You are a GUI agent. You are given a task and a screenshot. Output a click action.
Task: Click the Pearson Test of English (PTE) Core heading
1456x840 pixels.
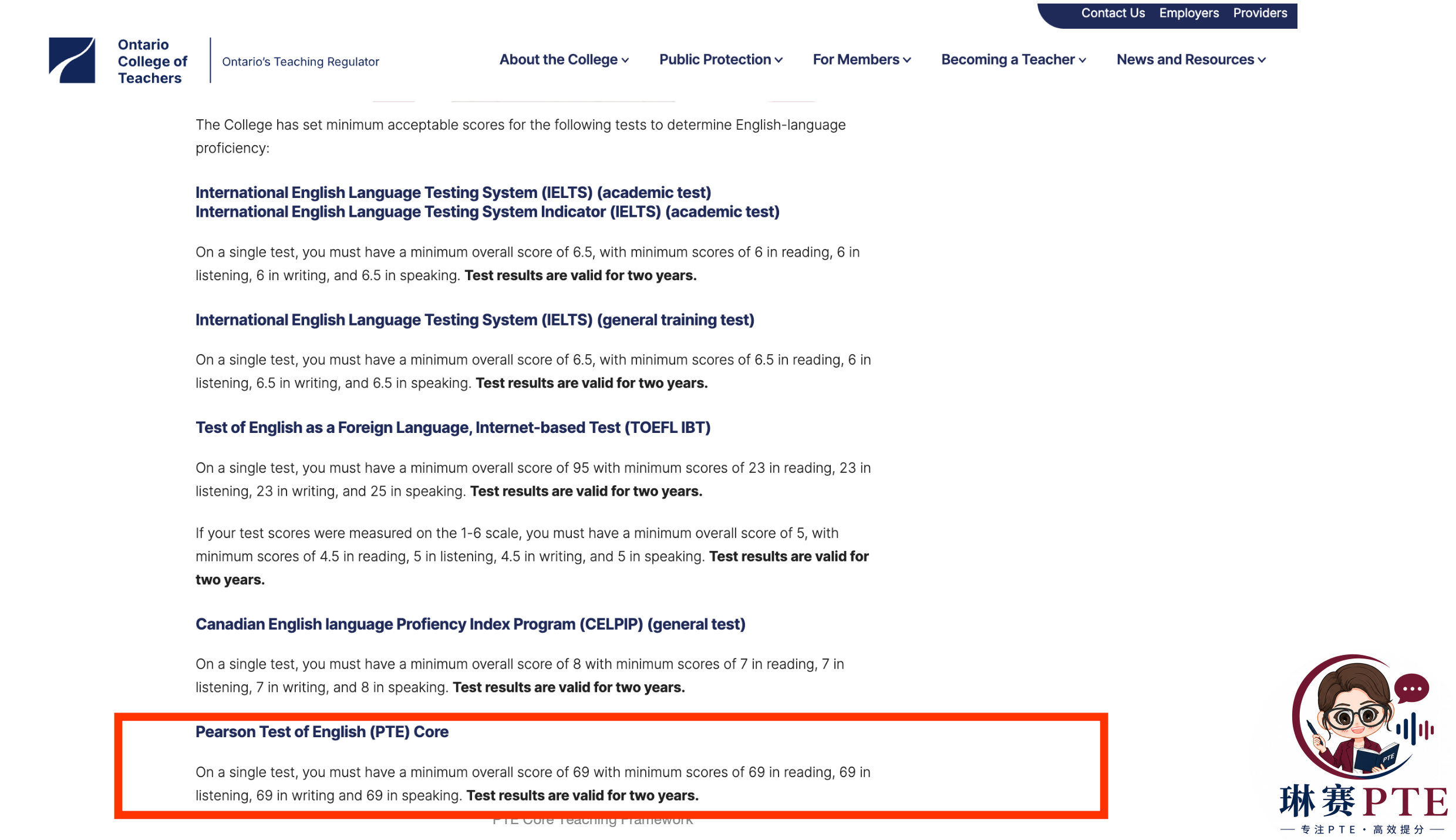(x=322, y=732)
